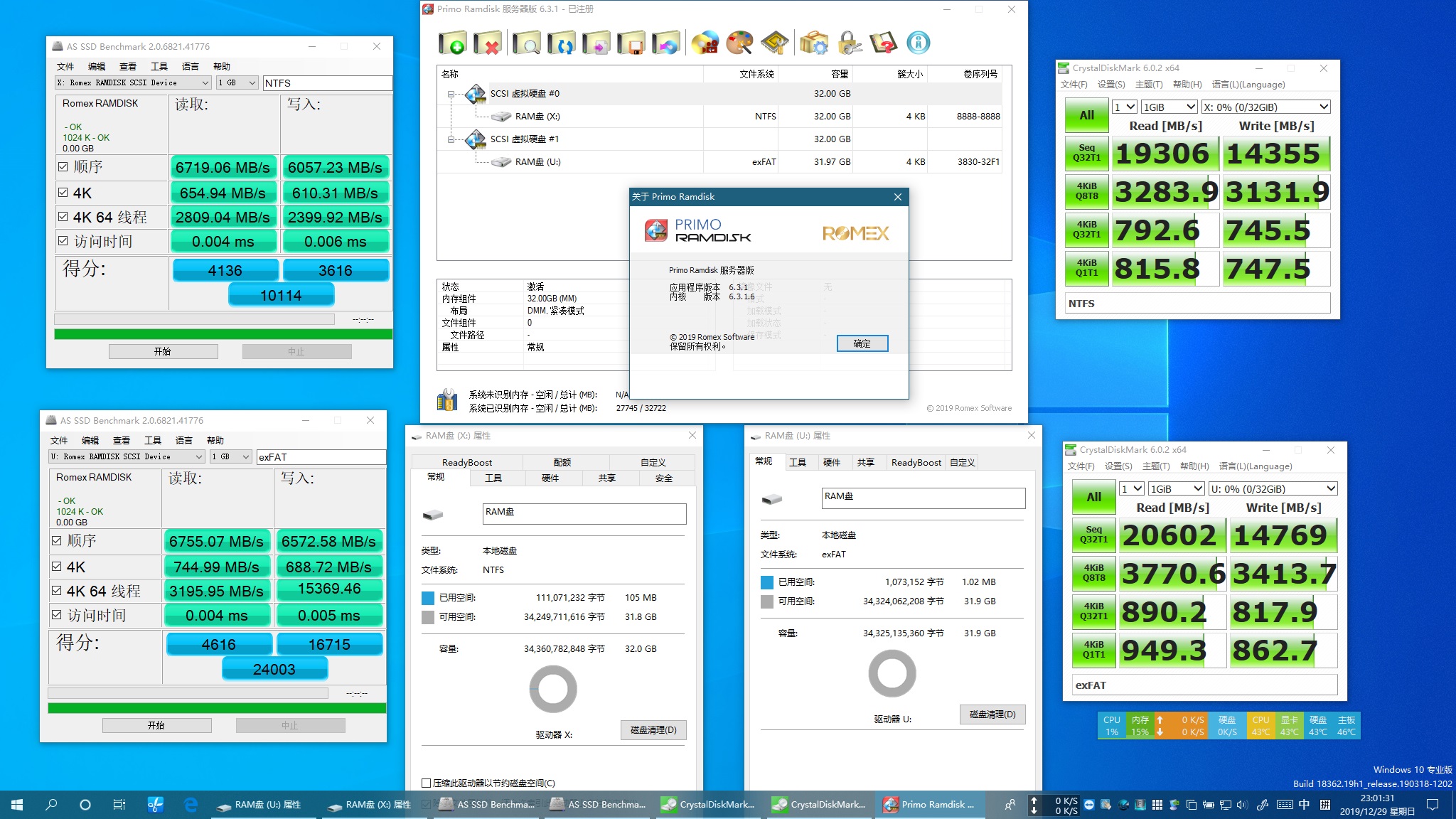The image size is (1456, 819).
Task: Open the suitcase with gear options icon
Action: [x=814, y=43]
